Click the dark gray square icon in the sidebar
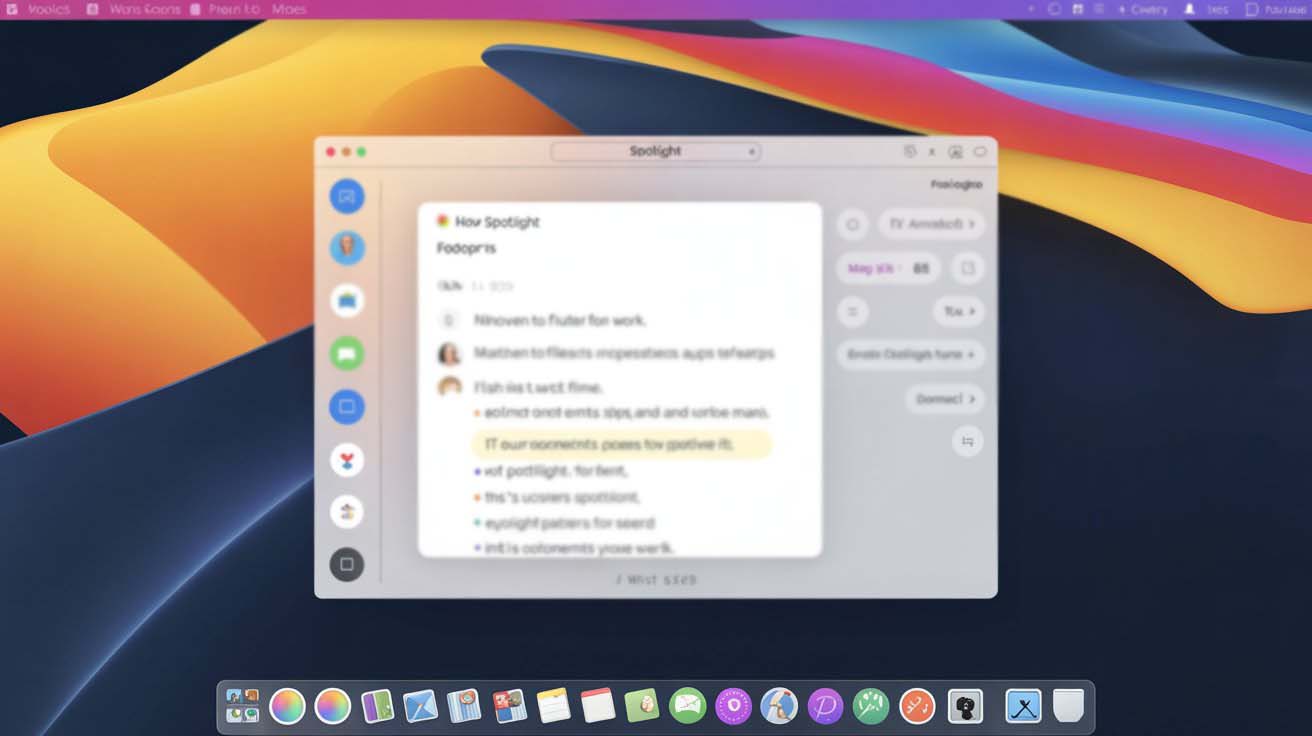This screenshot has height=736, width=1312. 347,564
